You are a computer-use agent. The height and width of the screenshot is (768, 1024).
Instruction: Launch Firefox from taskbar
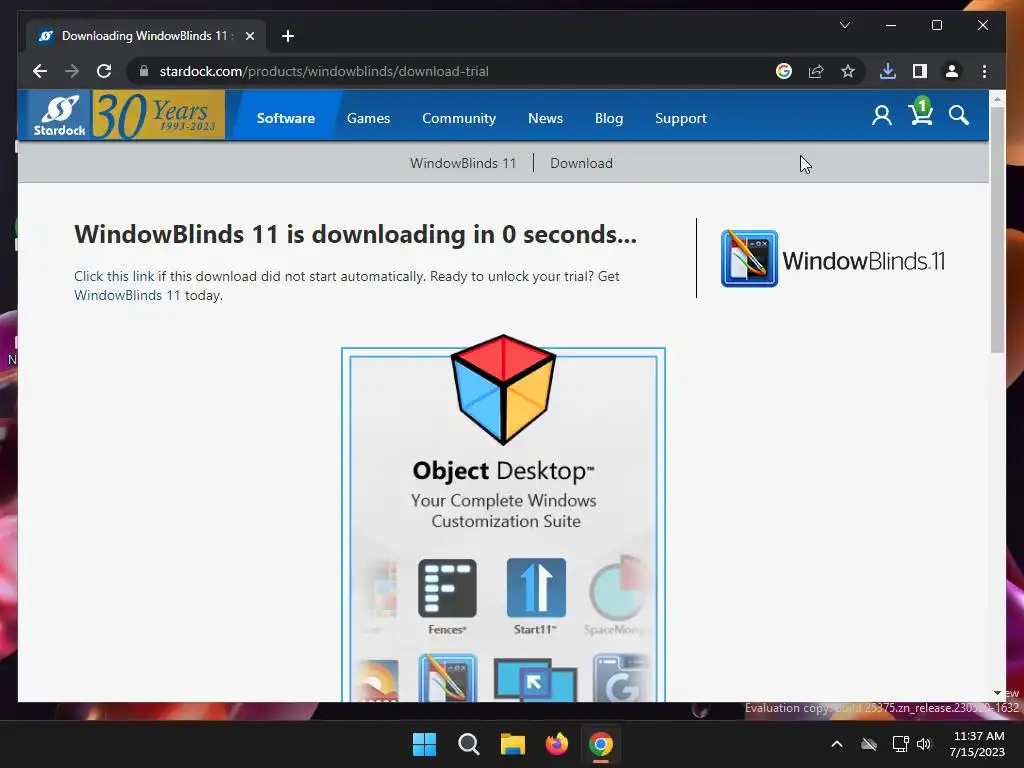556,744
